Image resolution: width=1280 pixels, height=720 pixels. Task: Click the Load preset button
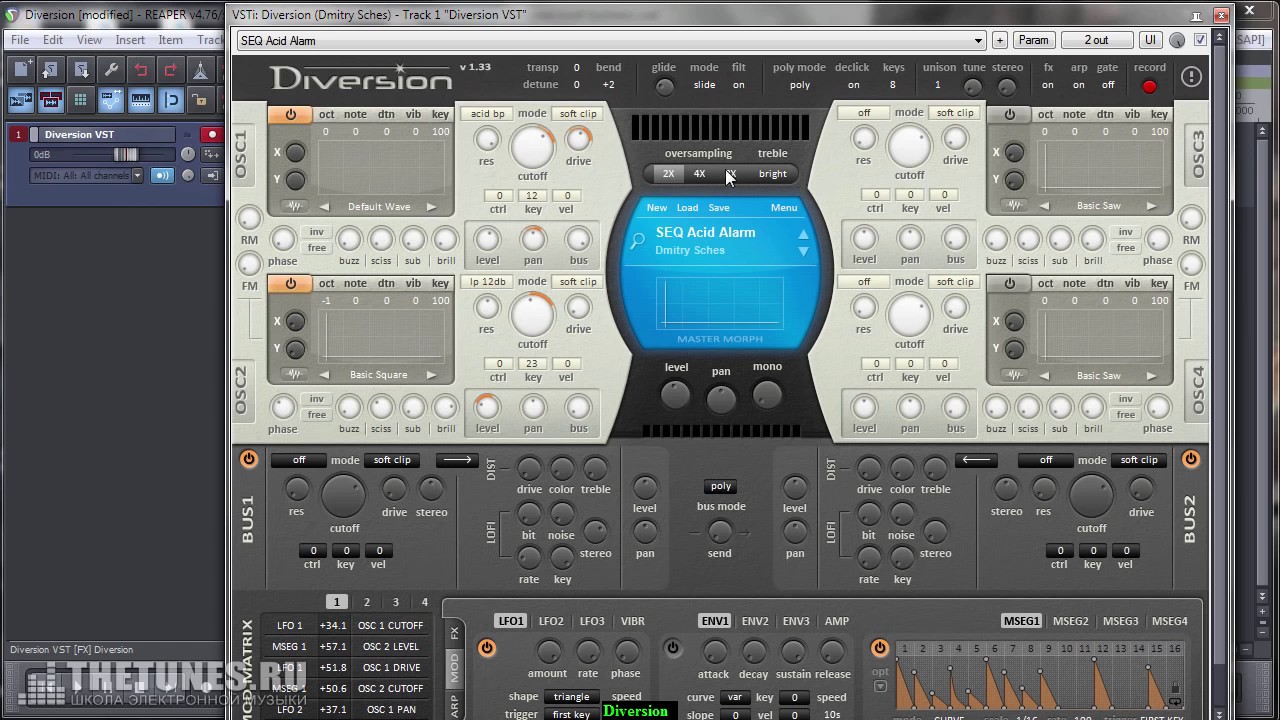(687, 208)
